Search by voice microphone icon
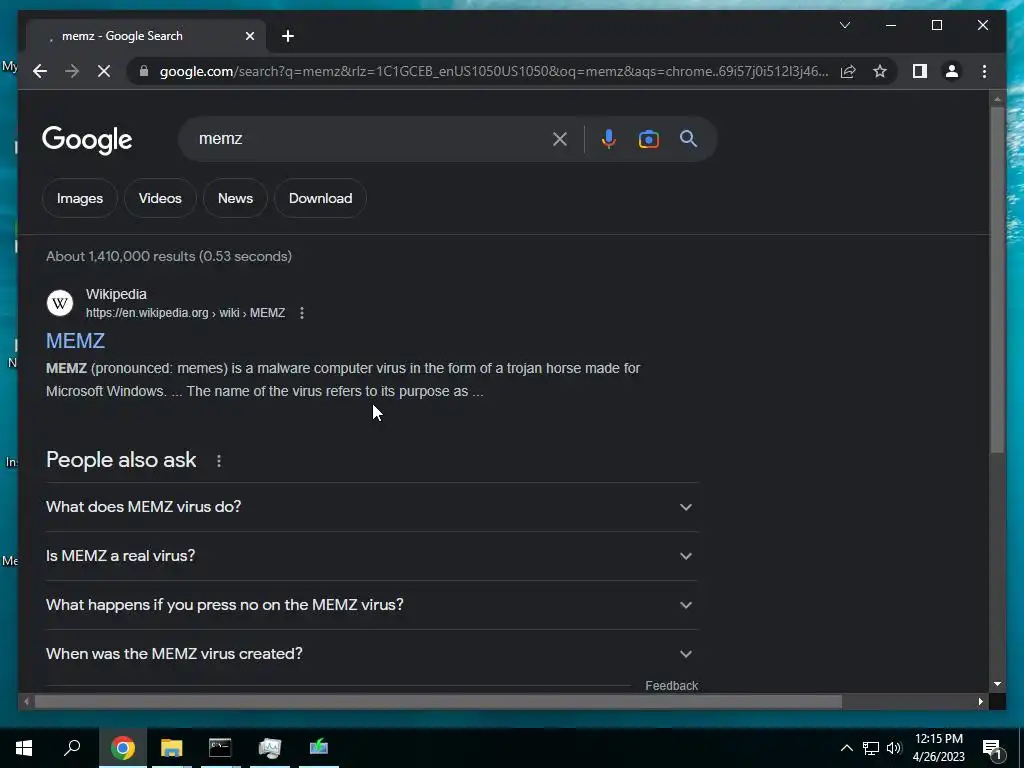 click(x=609, y=139)
